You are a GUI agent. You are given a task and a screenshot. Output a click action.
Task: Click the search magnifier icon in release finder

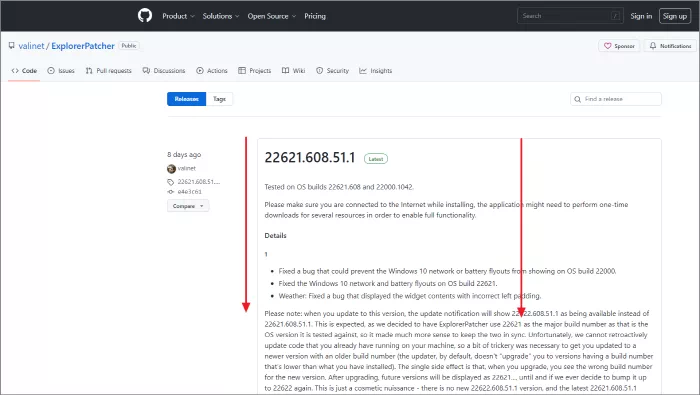[x=578, y=99]
